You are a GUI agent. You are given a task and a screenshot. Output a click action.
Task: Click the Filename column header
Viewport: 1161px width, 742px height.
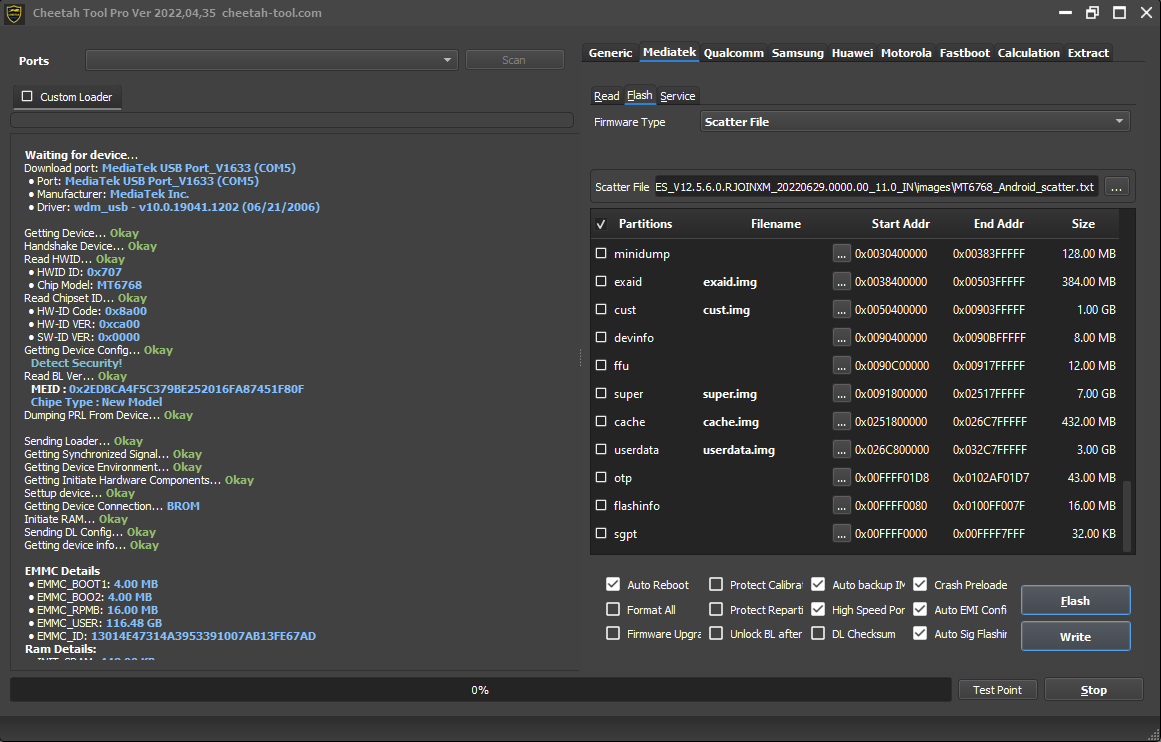(x=775, y=224)
